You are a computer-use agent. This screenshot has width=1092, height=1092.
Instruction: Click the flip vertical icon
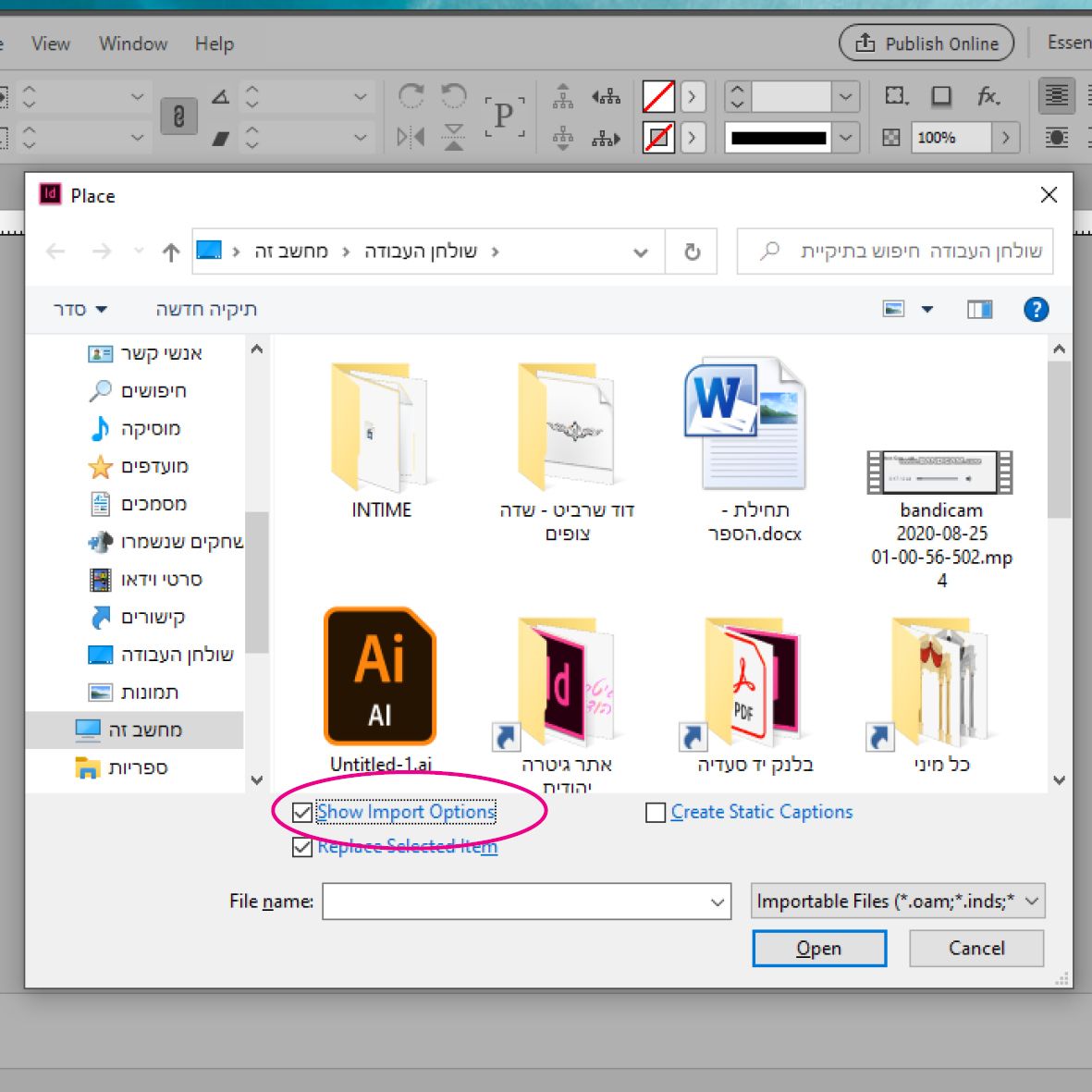[453, 137]
